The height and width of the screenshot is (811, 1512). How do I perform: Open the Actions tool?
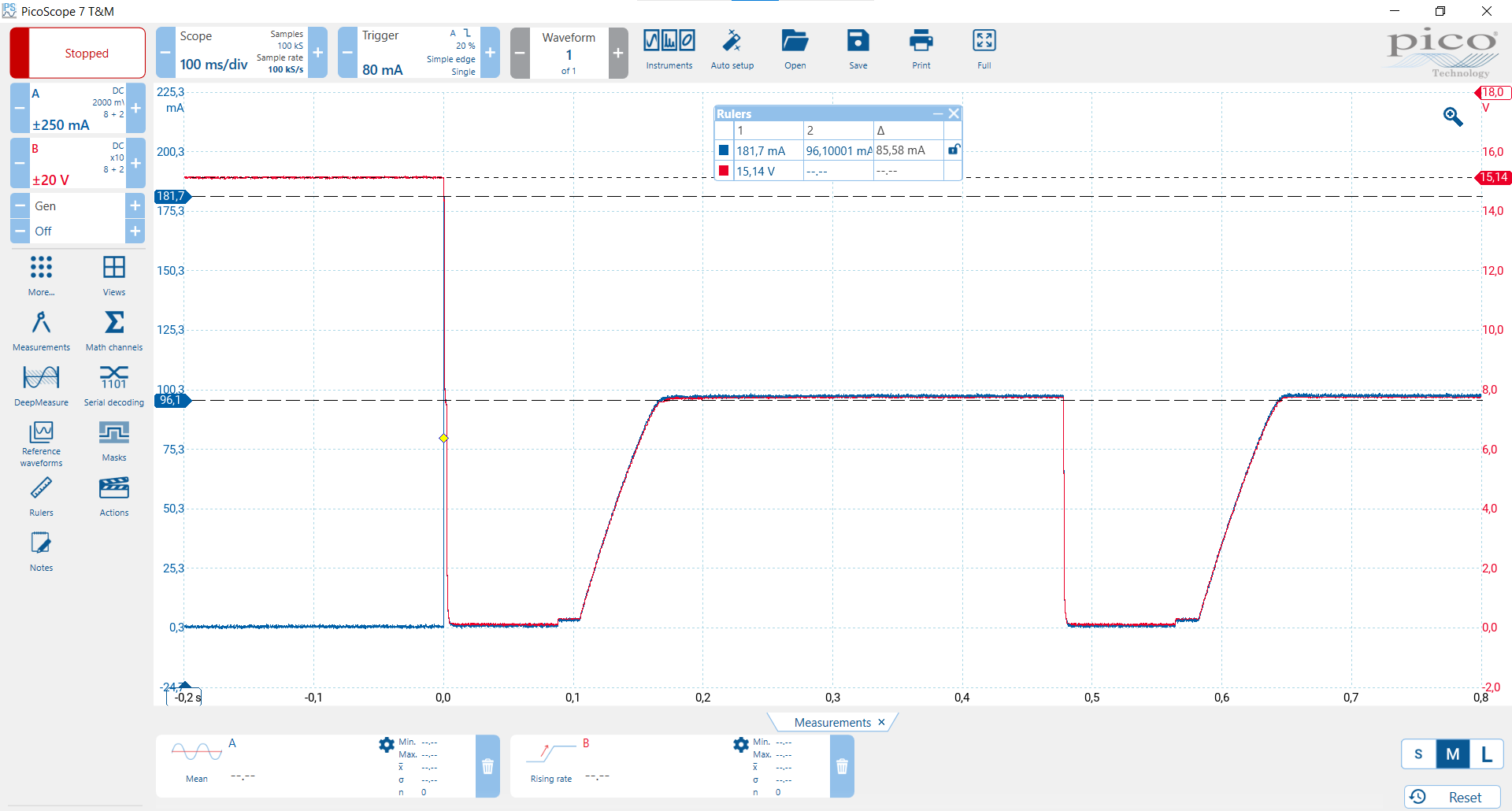(x=114, y=496)
